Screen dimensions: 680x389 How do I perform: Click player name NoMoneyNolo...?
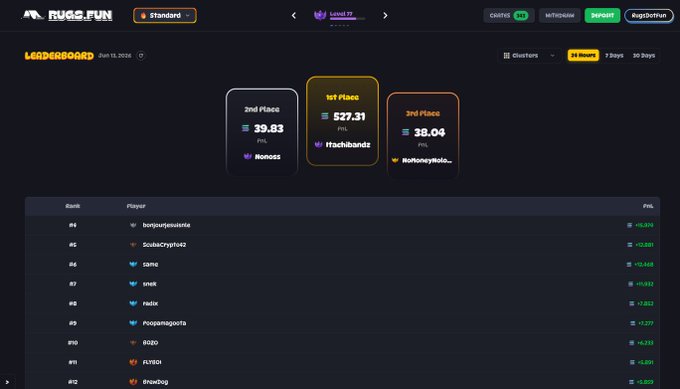pos(427,160)
